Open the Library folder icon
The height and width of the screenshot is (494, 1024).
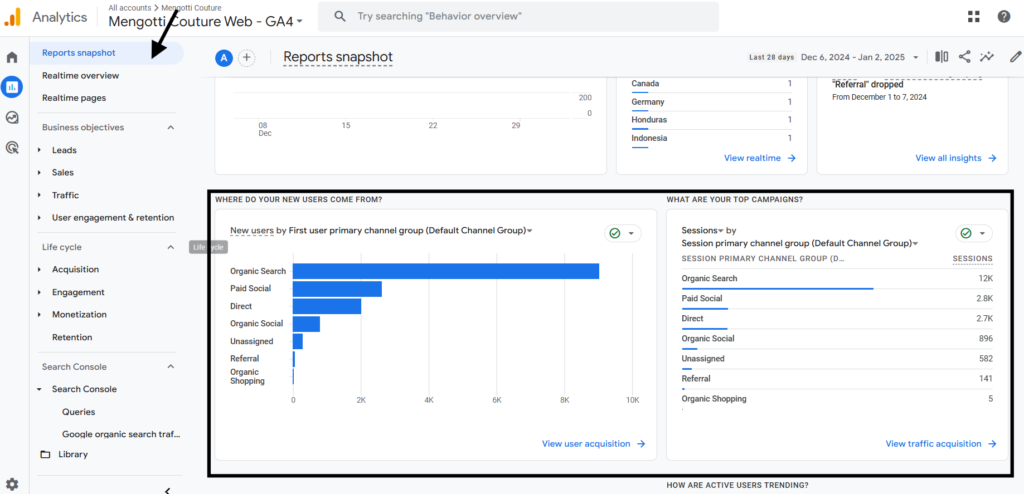pyautogui.click(x=45, y=454)
